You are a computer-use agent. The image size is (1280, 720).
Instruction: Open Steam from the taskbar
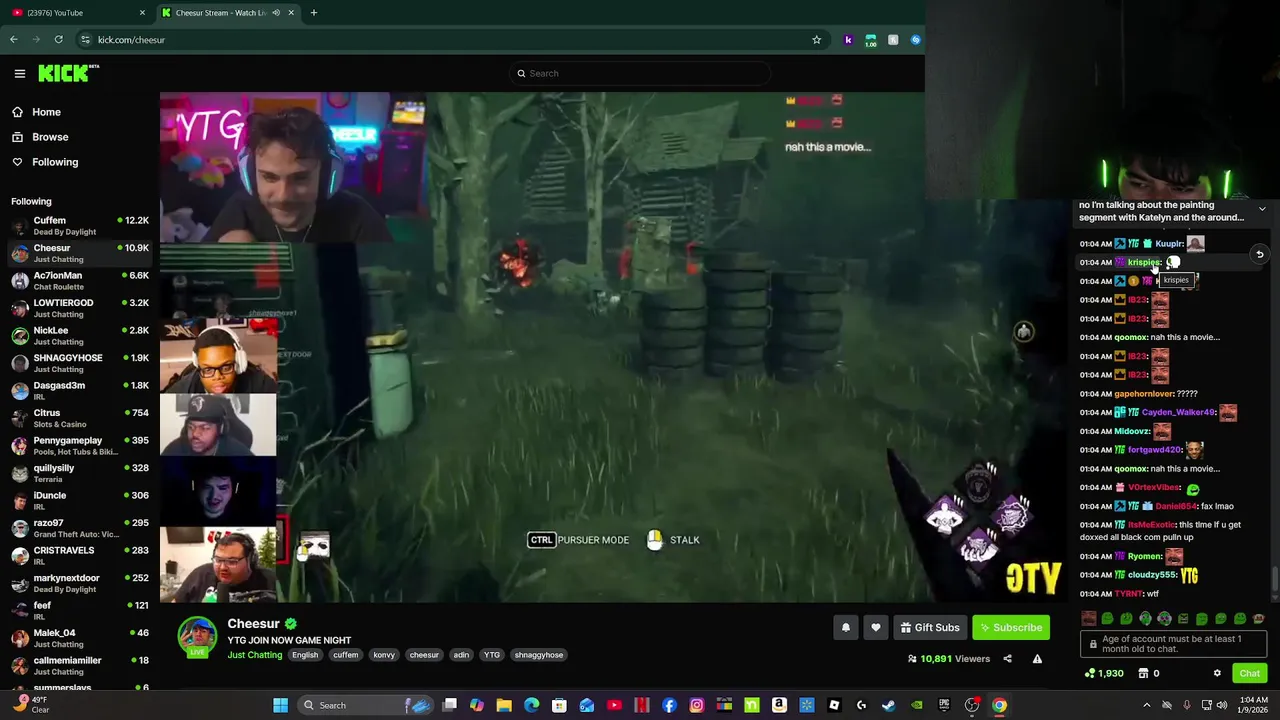coord(889,705)
